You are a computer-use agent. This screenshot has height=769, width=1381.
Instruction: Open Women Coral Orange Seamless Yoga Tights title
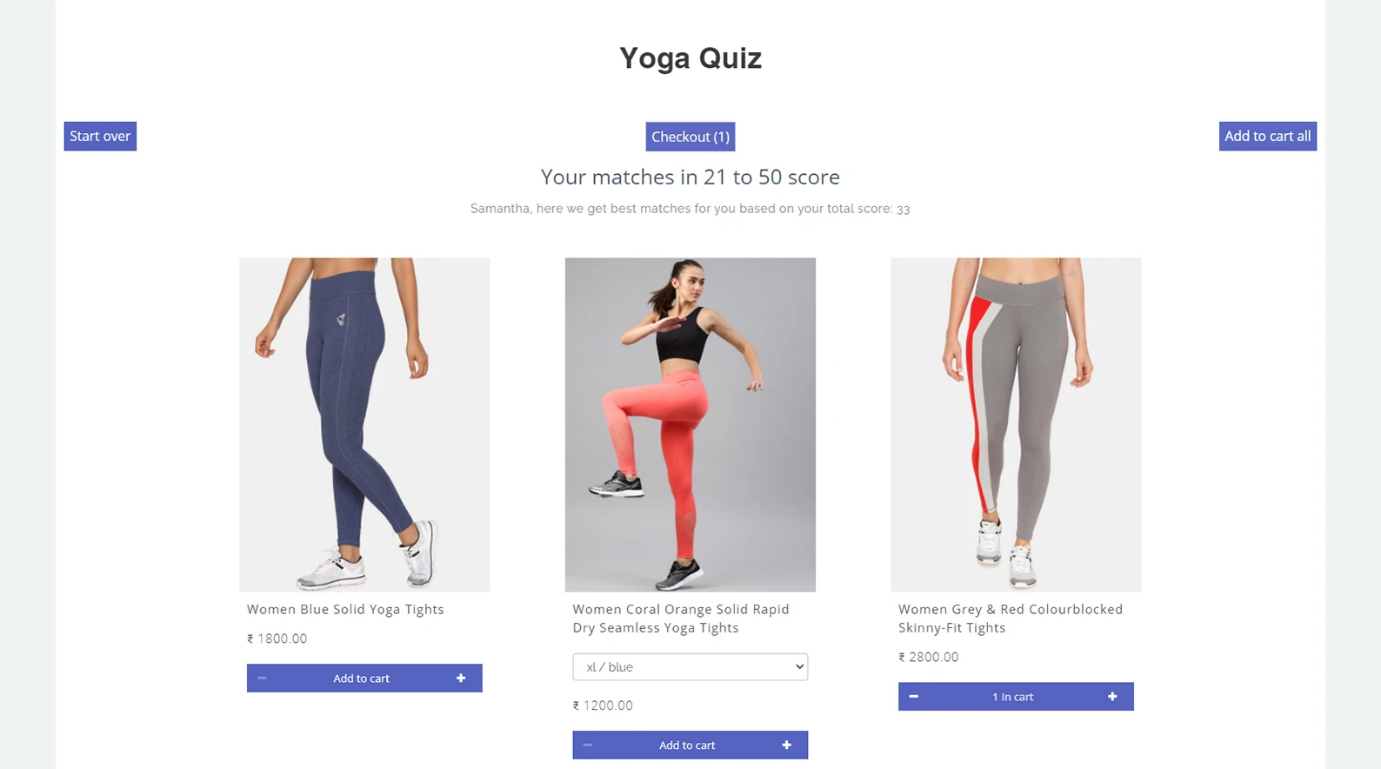click(x=681, y=618)
